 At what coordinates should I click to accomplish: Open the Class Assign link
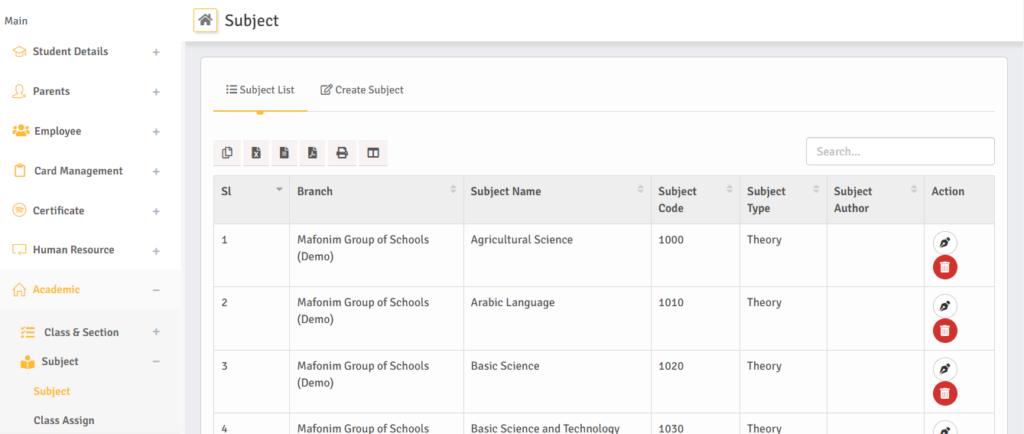(x=64, y=421)
